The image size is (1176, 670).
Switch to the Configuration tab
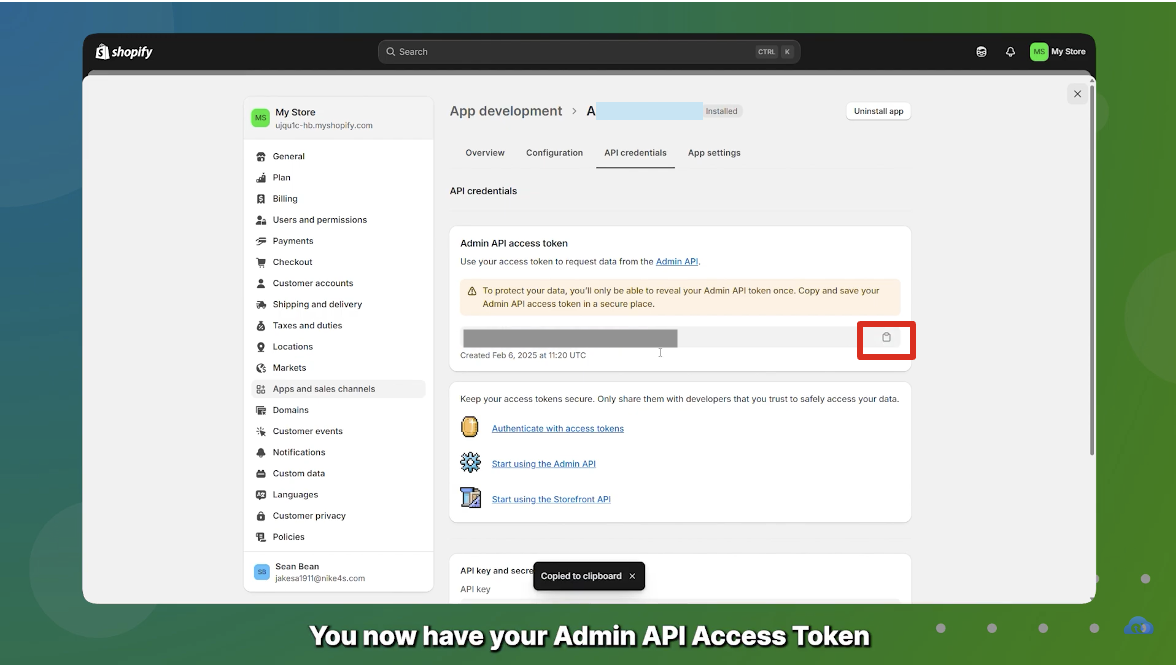pos(554,152)
